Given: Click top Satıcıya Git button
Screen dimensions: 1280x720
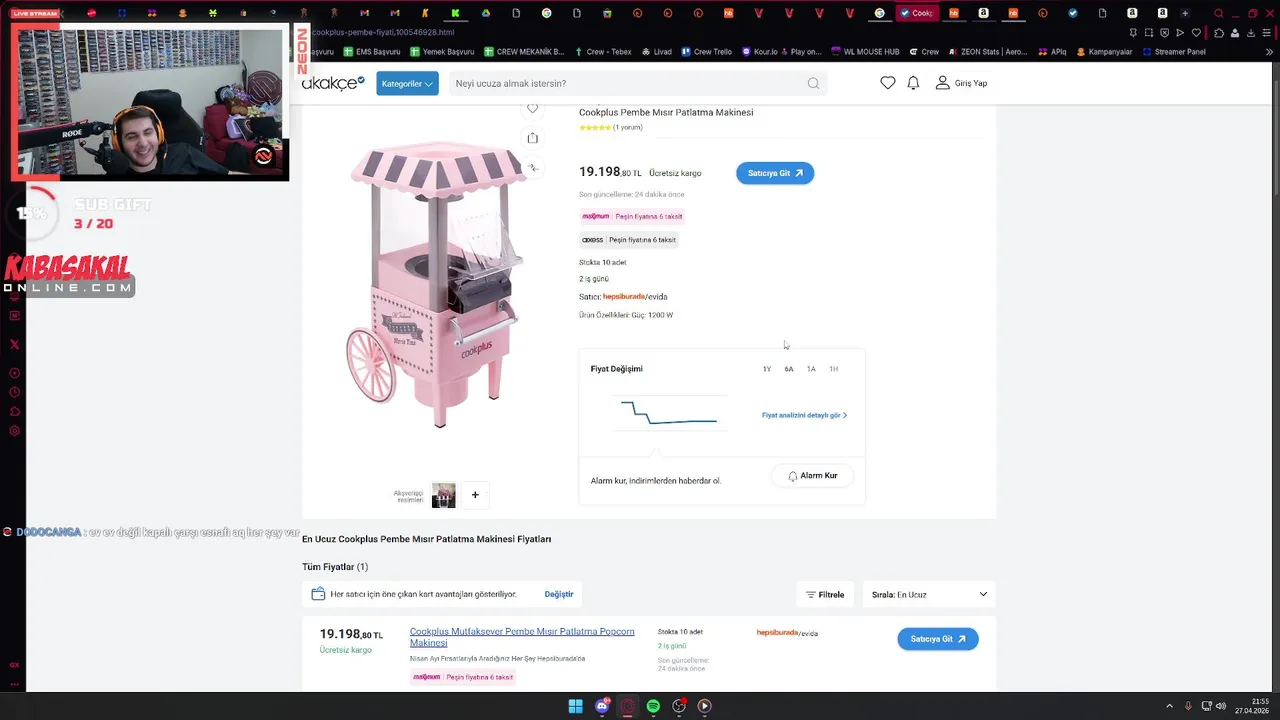Looking at the screenshot, I should pyautogui.click(x=775, y=173).
